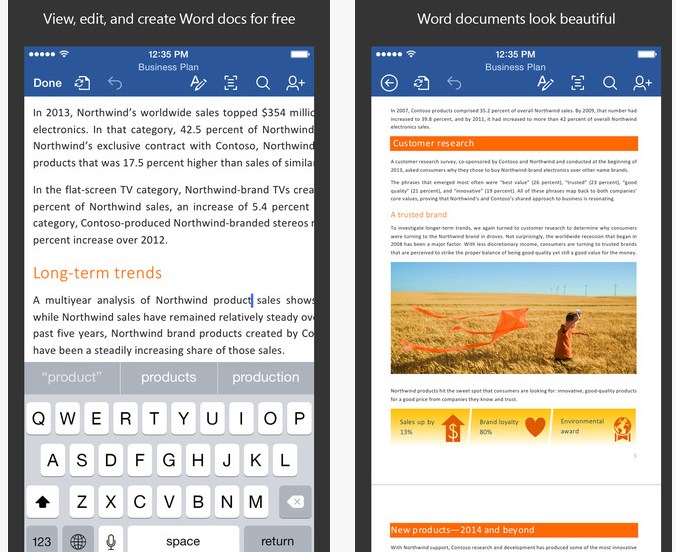676x552 pixels.
Task: Click the magnifier icon in the right phone
Action: click(x=610, y=83)
